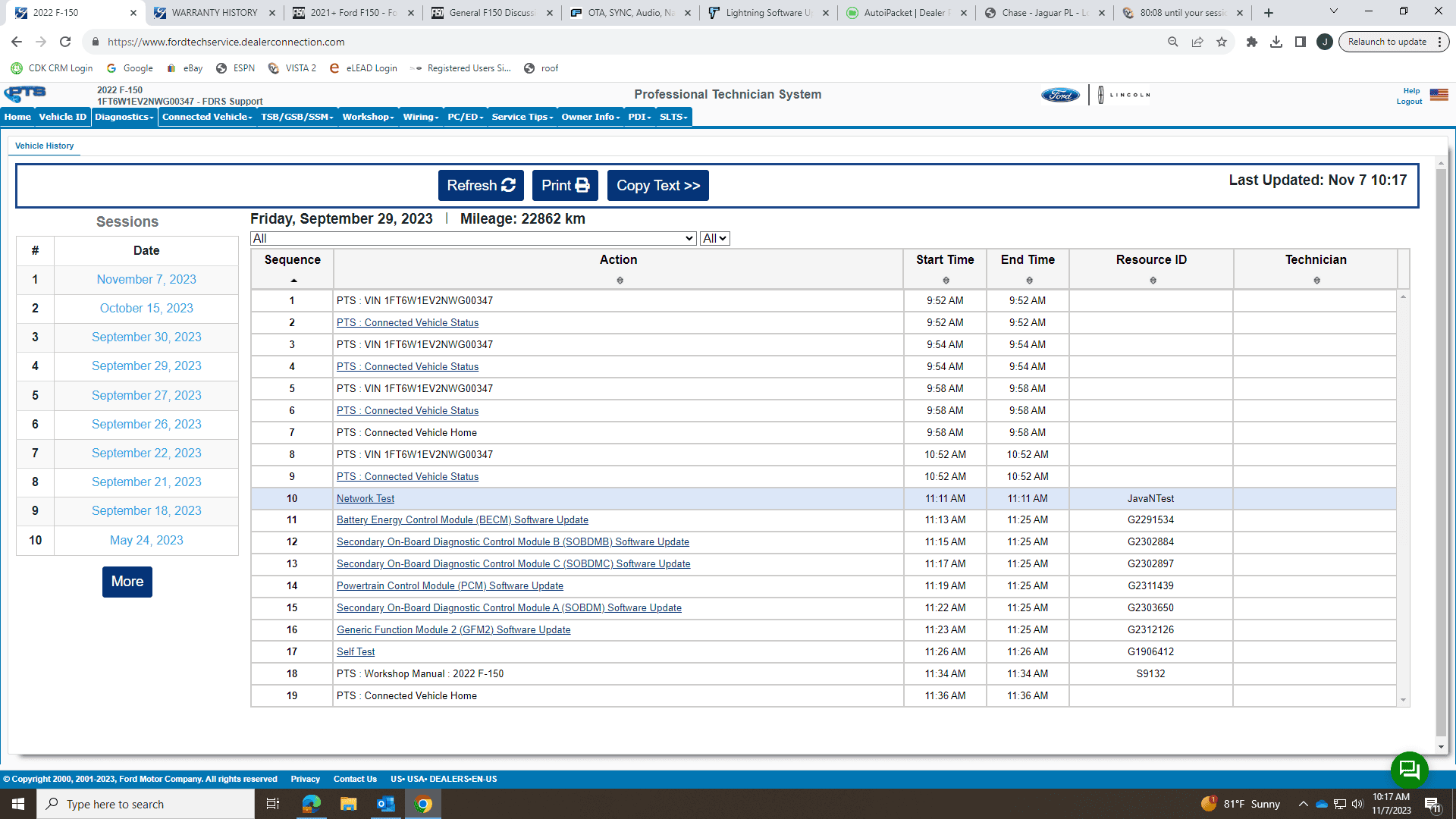Click the page vertical scrollbar
This screenshot has width=1456, height=819.
1441,455
